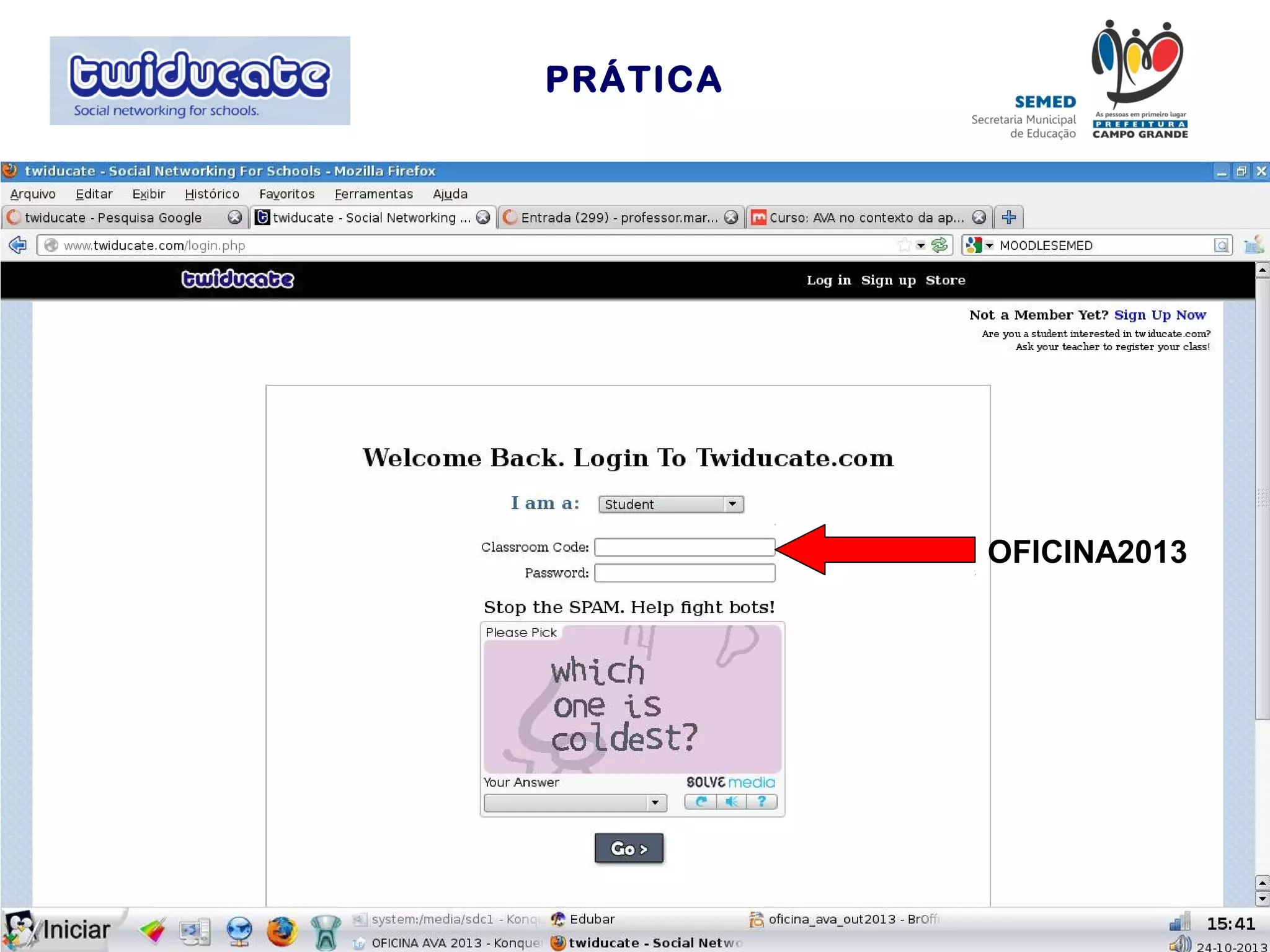
Task: Click the computer monitor icon in taskbar
Action: pyautogui.click(x=195, y=931)
